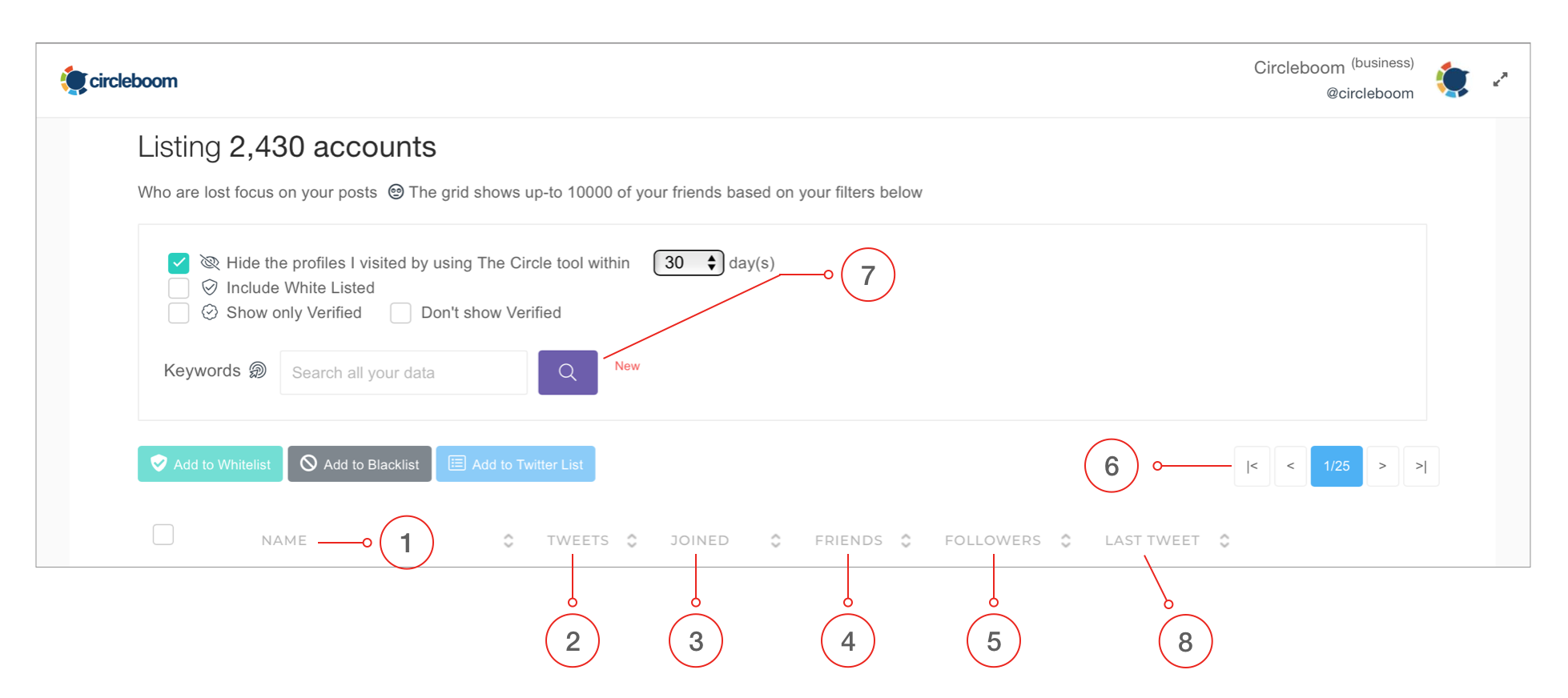
Task: Click the fingerprint icon beside Keywords
Action: pos(258,370)
